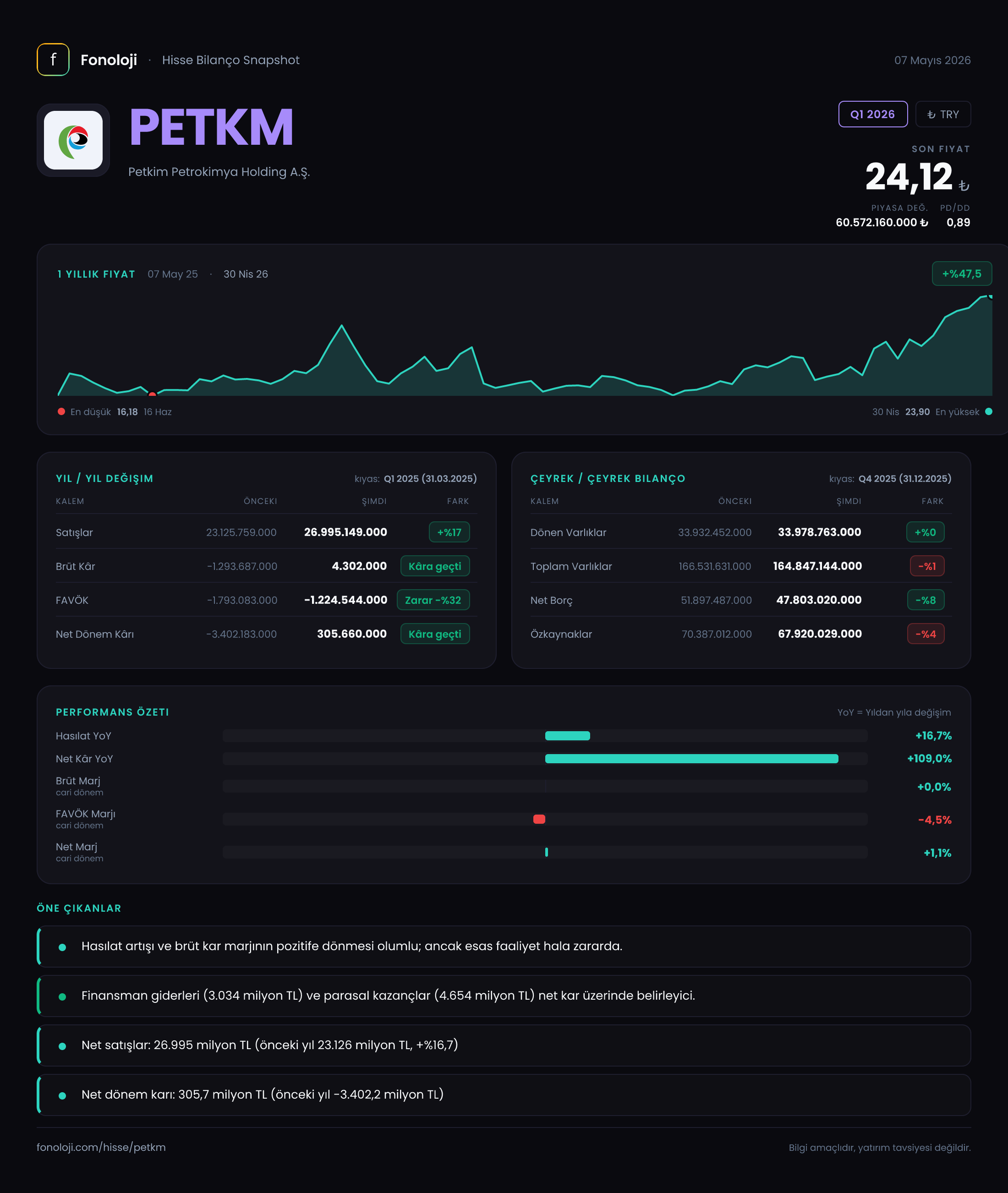Click Satışlar current value 26.995.149.000
The height and width of the screenshot is (1193, 1008).
pyautogui.click(x=346, y=532)
